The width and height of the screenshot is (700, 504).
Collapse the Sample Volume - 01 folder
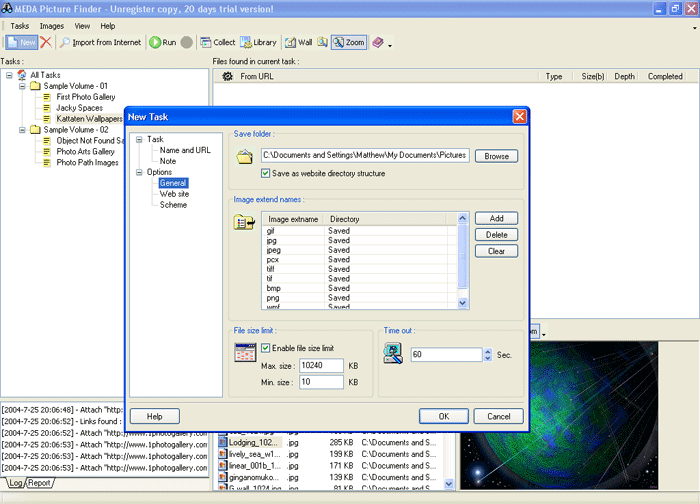pyautogui.click(x=22, y=86)
